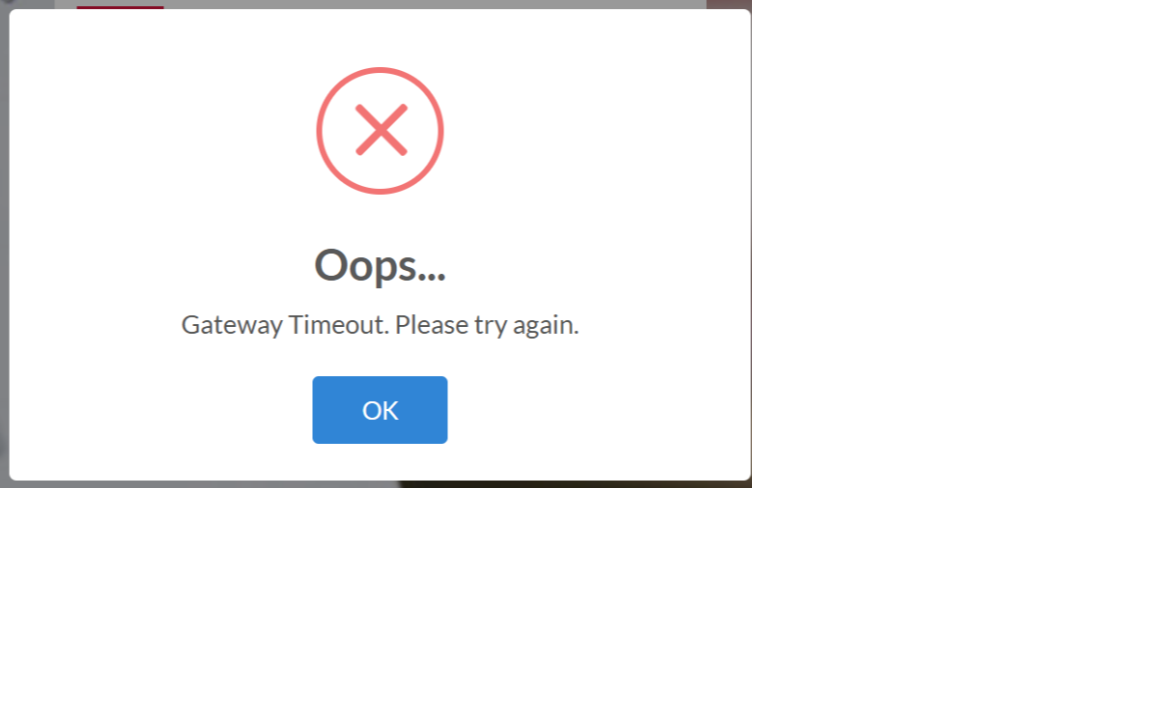Click the ellipsis after 'Oops' title
The image size is (1152, 720).
coord(431,276)
